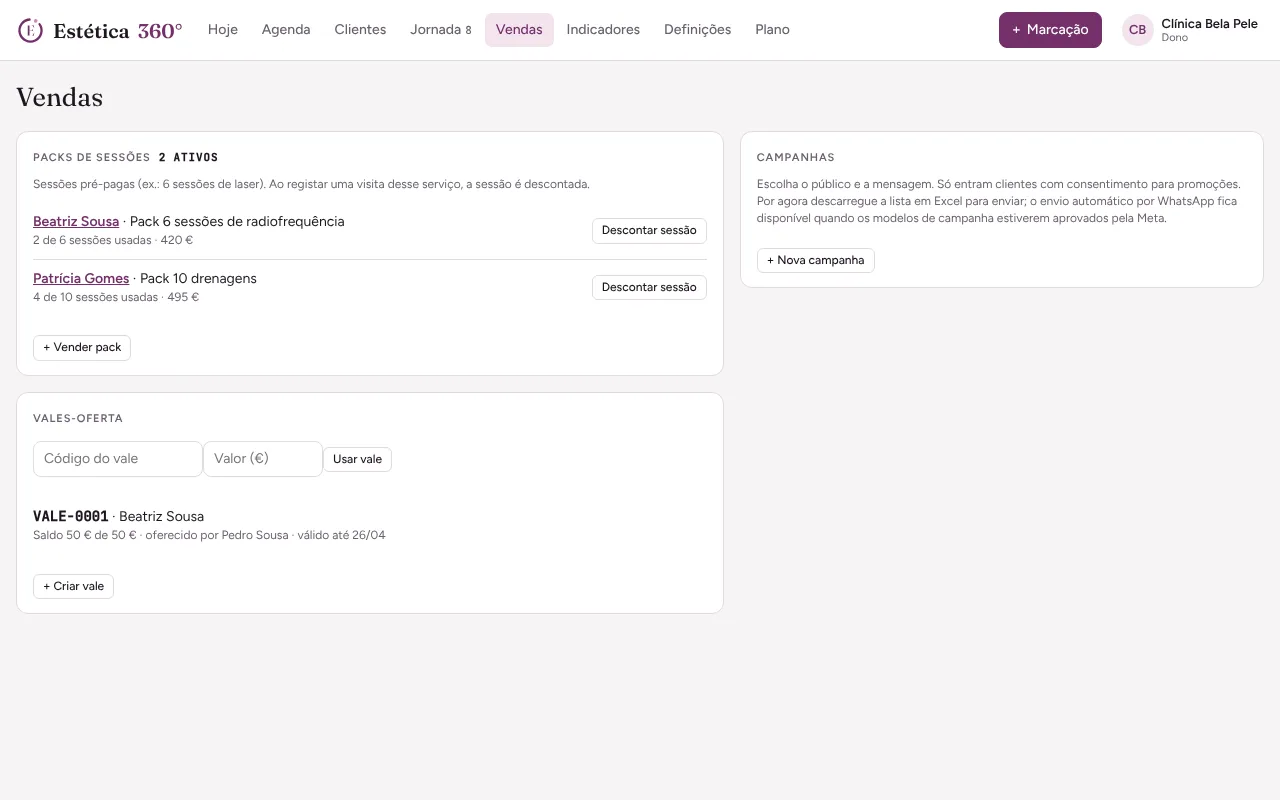Click the Usar vale button

[x=357, y=459]
